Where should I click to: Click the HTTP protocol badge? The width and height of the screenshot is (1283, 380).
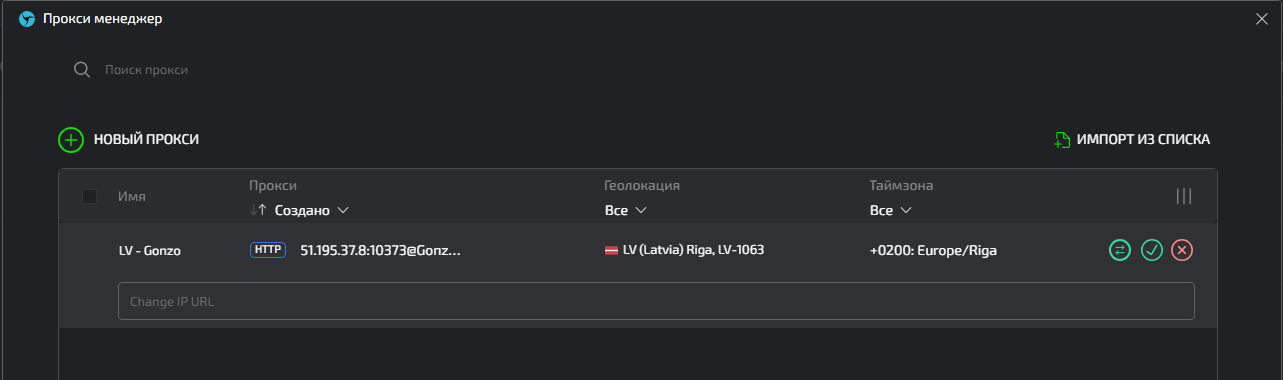[x=268, y=250]
